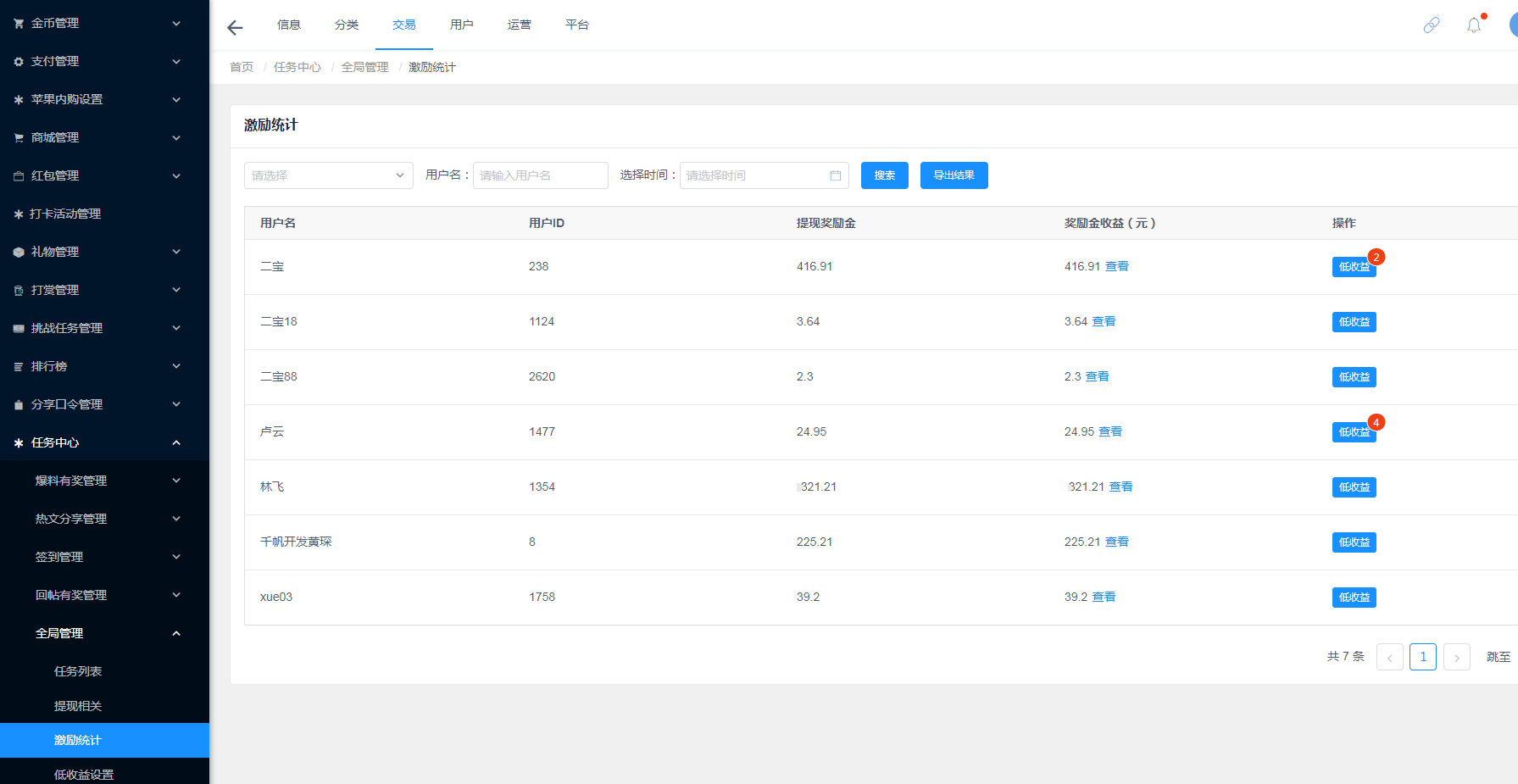Click the 商城管理 cart icon
The height and width of the screenshot is (784, 1518).
tap(19, 138)
